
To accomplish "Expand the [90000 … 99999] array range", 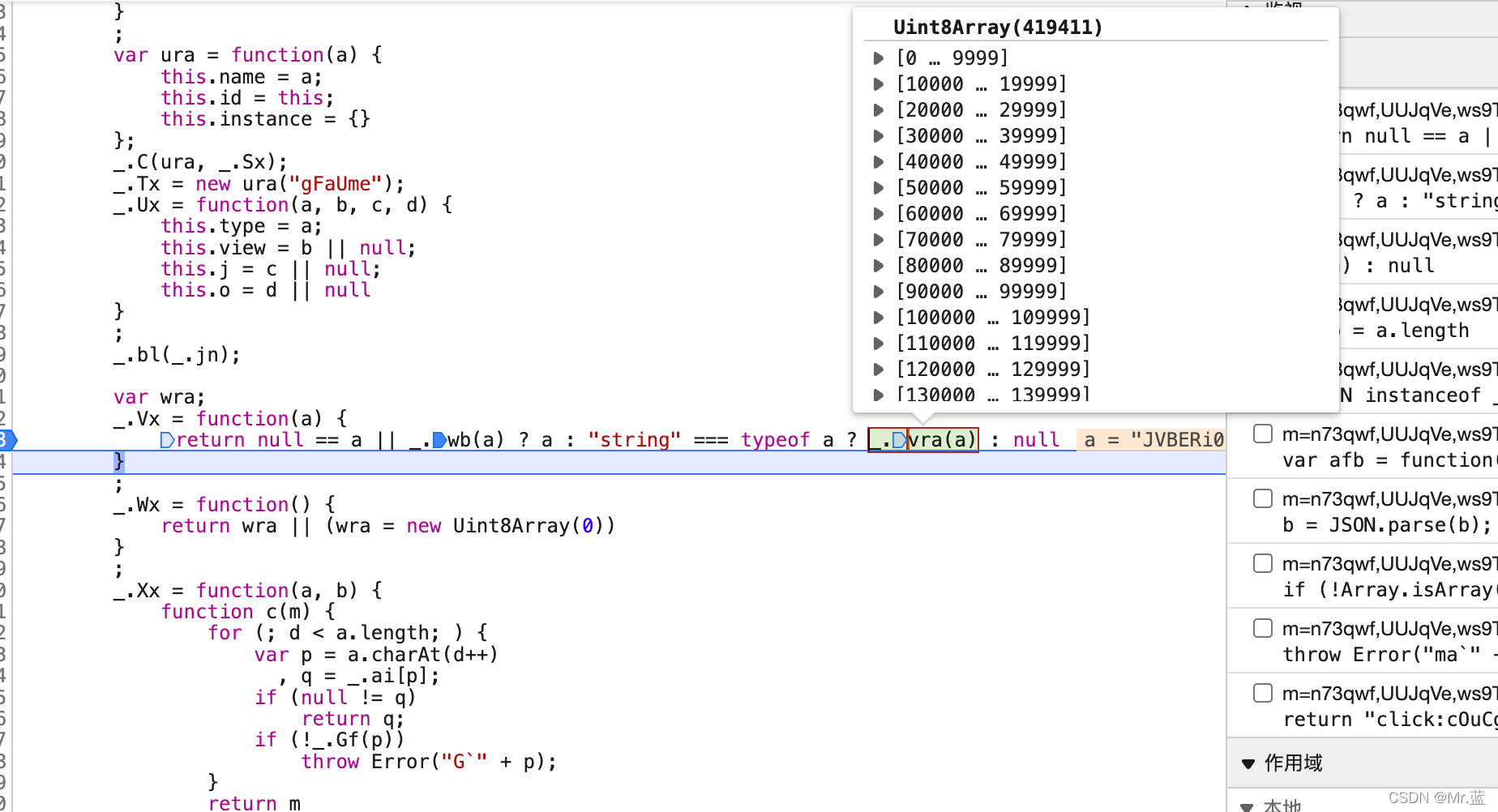I will [x=879, y=292].
